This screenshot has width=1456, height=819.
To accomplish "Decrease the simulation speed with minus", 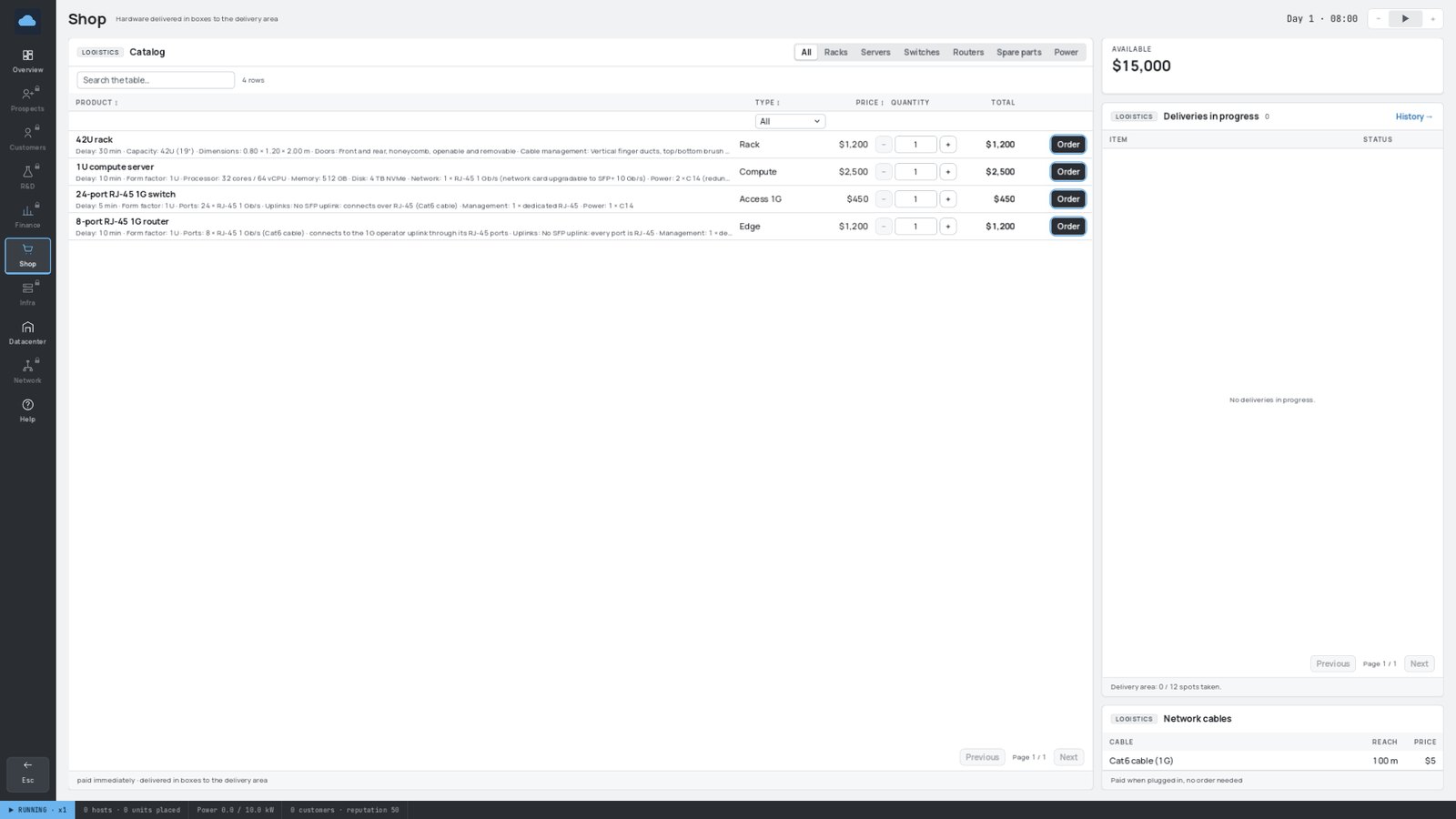I will (1379, 18).
